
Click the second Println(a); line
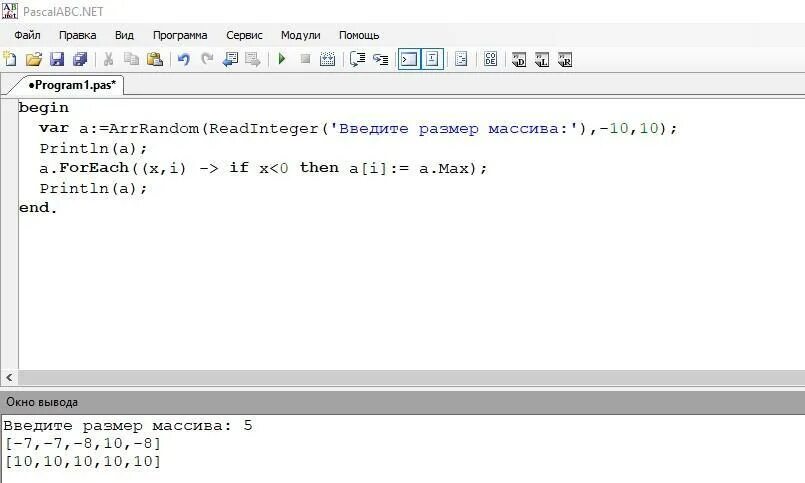(93, 188)
